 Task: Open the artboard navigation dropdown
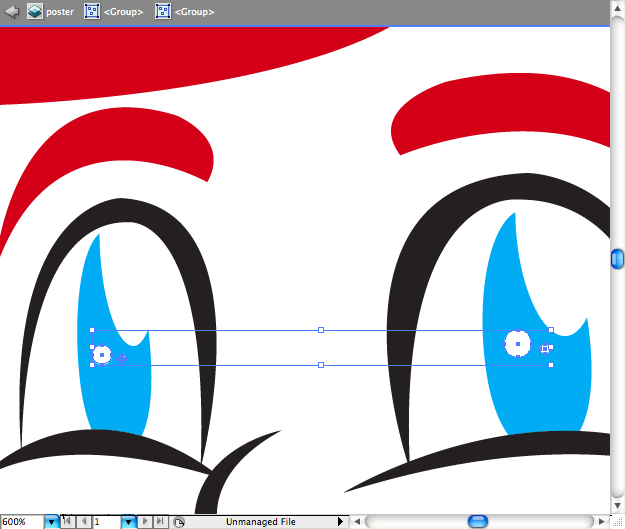pos(128,521)
